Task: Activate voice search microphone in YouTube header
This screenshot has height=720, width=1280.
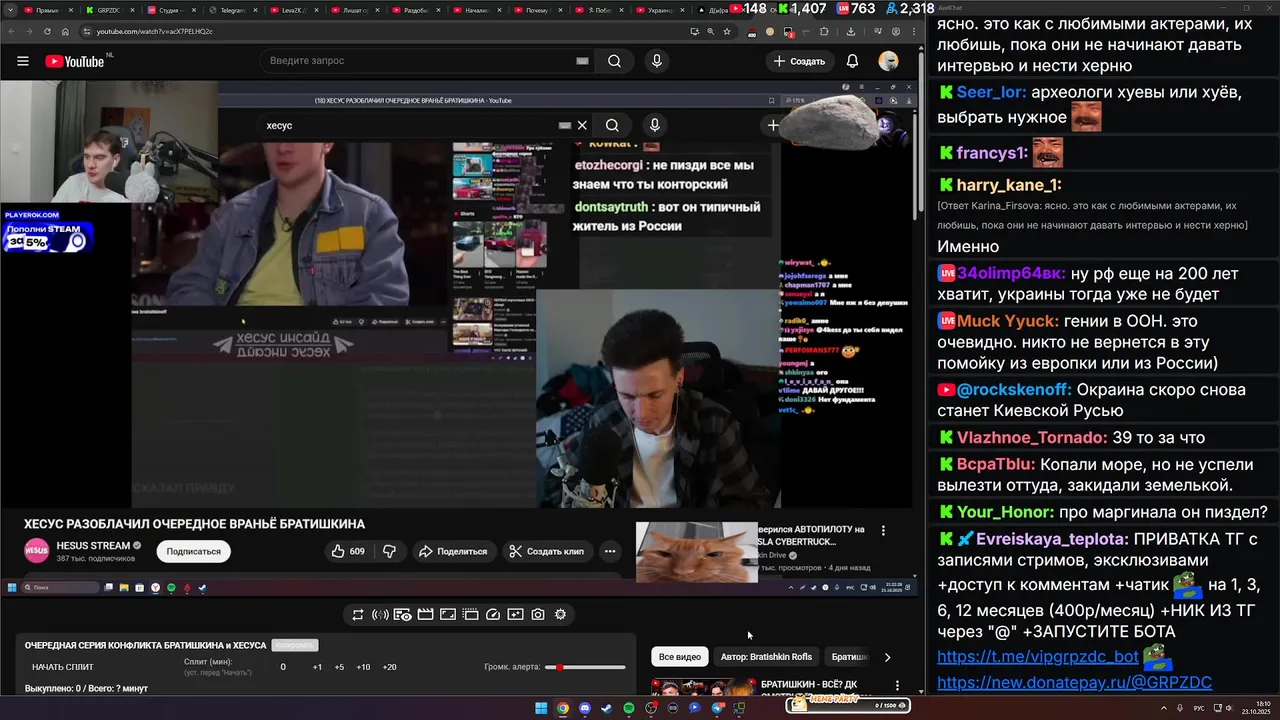Action: [x=656, y=61]
